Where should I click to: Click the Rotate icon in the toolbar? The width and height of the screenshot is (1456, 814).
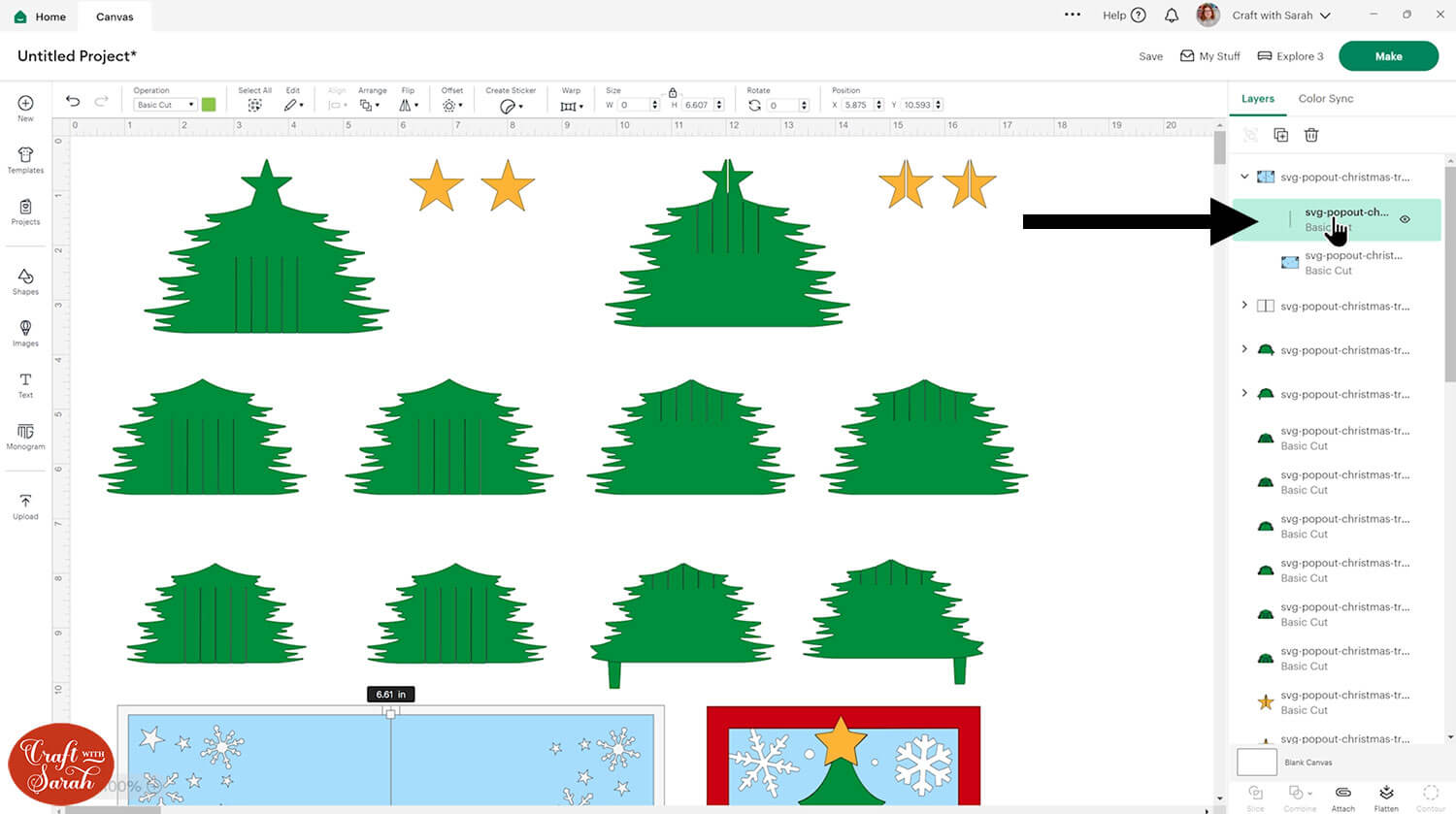754,105
